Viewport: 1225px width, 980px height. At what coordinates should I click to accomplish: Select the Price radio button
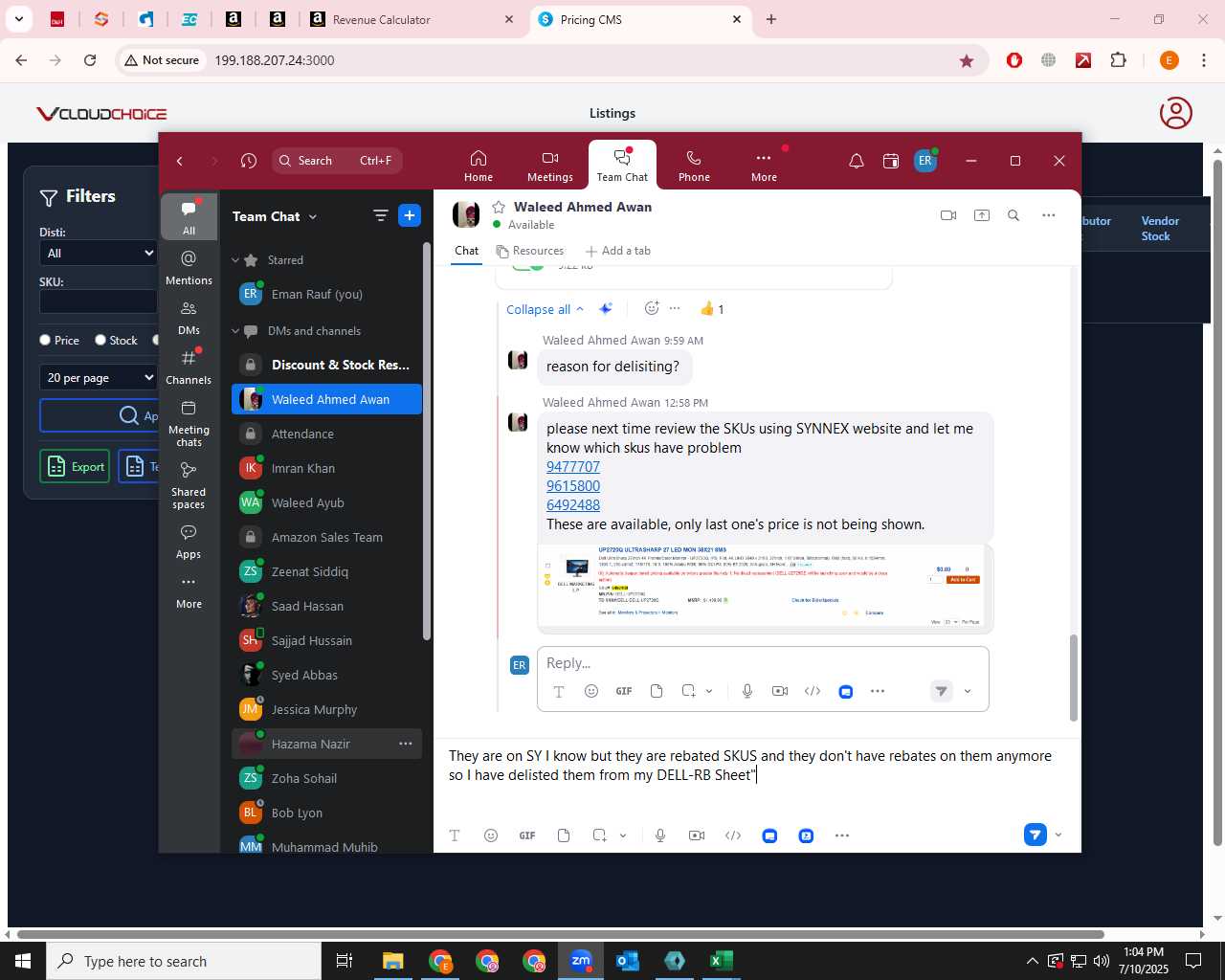click(x=45, y=340)
